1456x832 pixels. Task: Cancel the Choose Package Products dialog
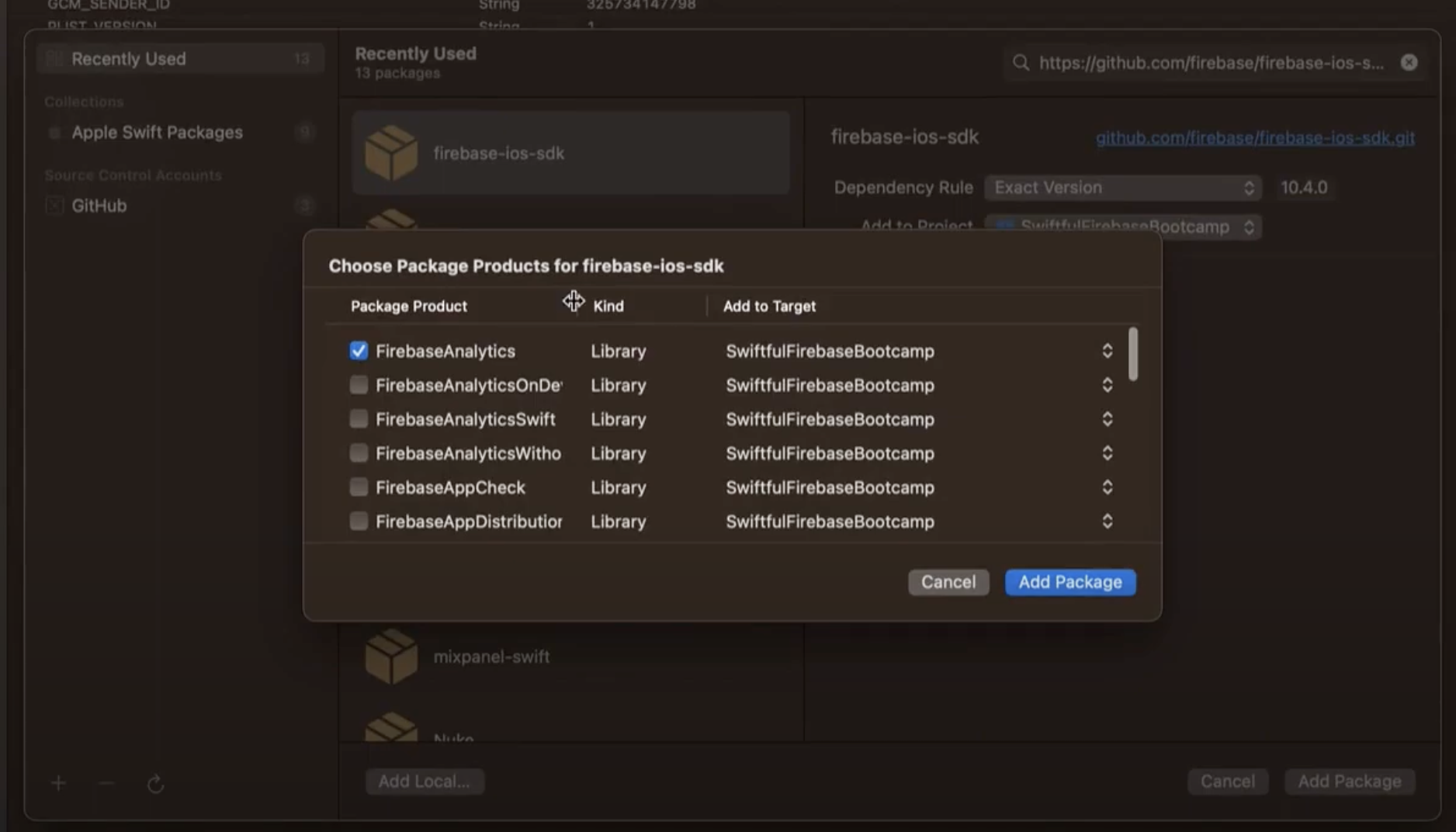point(948,582)
